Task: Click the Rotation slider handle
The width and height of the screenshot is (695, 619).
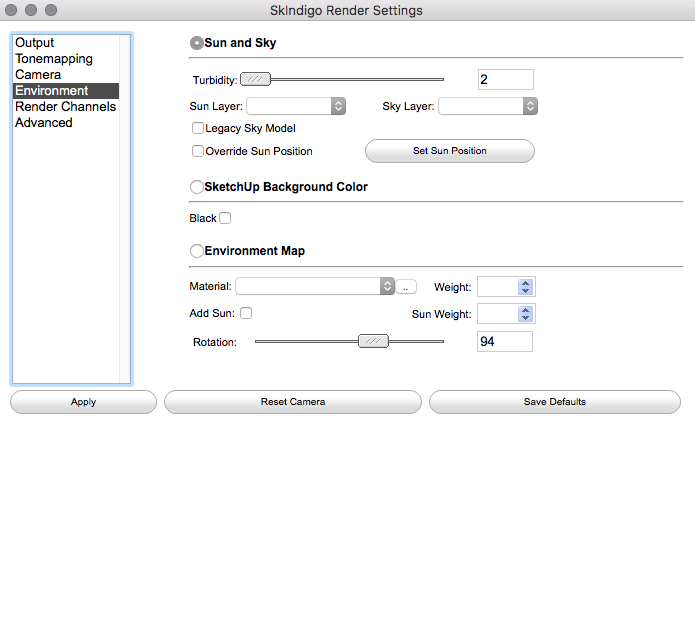Action: pyautogui.click(x=373, y=341)
